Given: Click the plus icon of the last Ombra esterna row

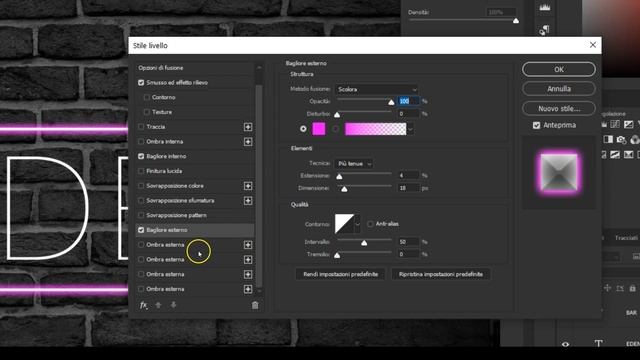Looking at the screenshot, I should coord(248,289).
